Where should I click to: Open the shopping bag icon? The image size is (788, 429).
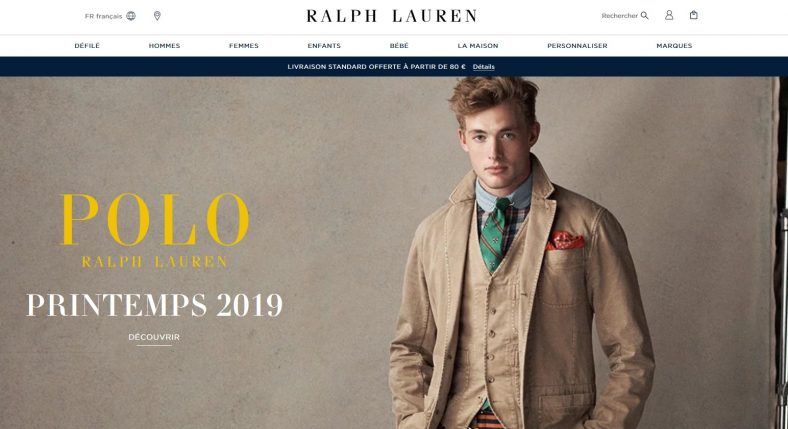(694, 15)
